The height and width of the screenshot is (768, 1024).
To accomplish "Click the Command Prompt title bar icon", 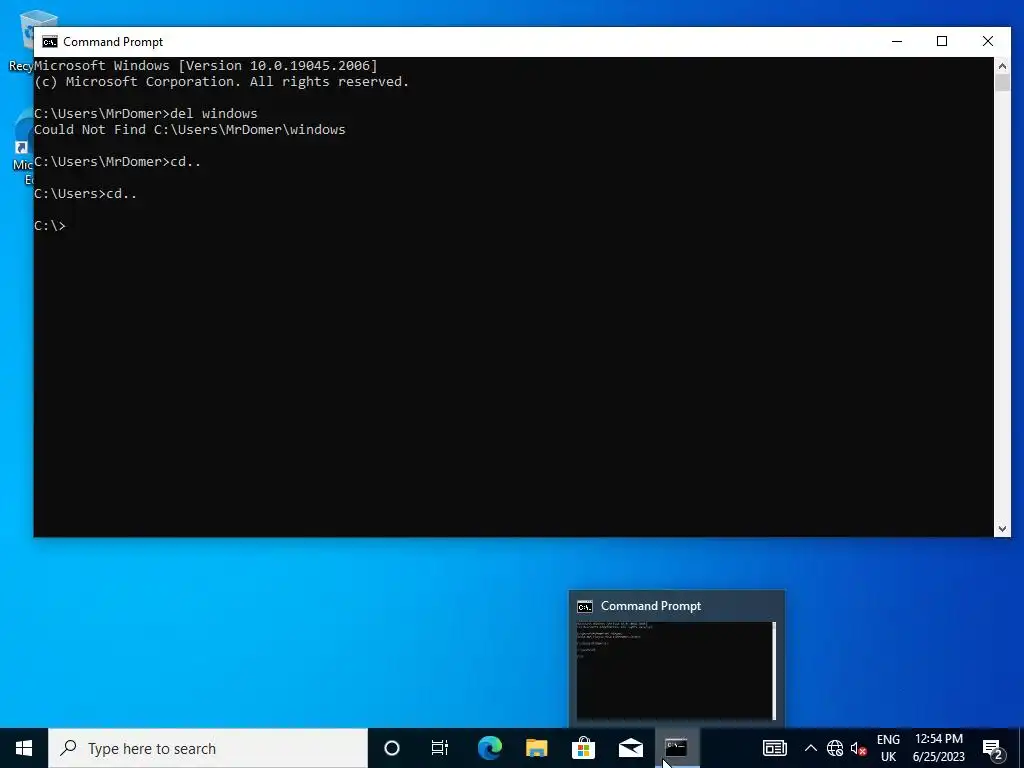I will tap(50, 42).
